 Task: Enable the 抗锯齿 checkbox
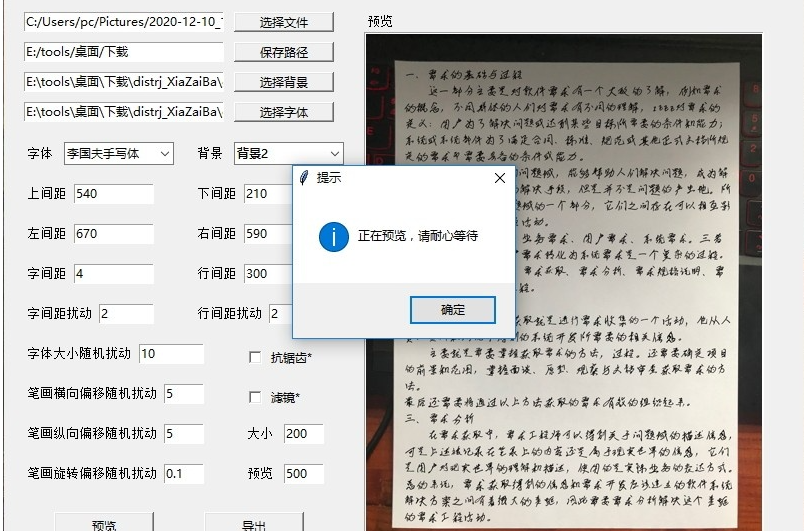pyautogui.click(x=255, y=357)
